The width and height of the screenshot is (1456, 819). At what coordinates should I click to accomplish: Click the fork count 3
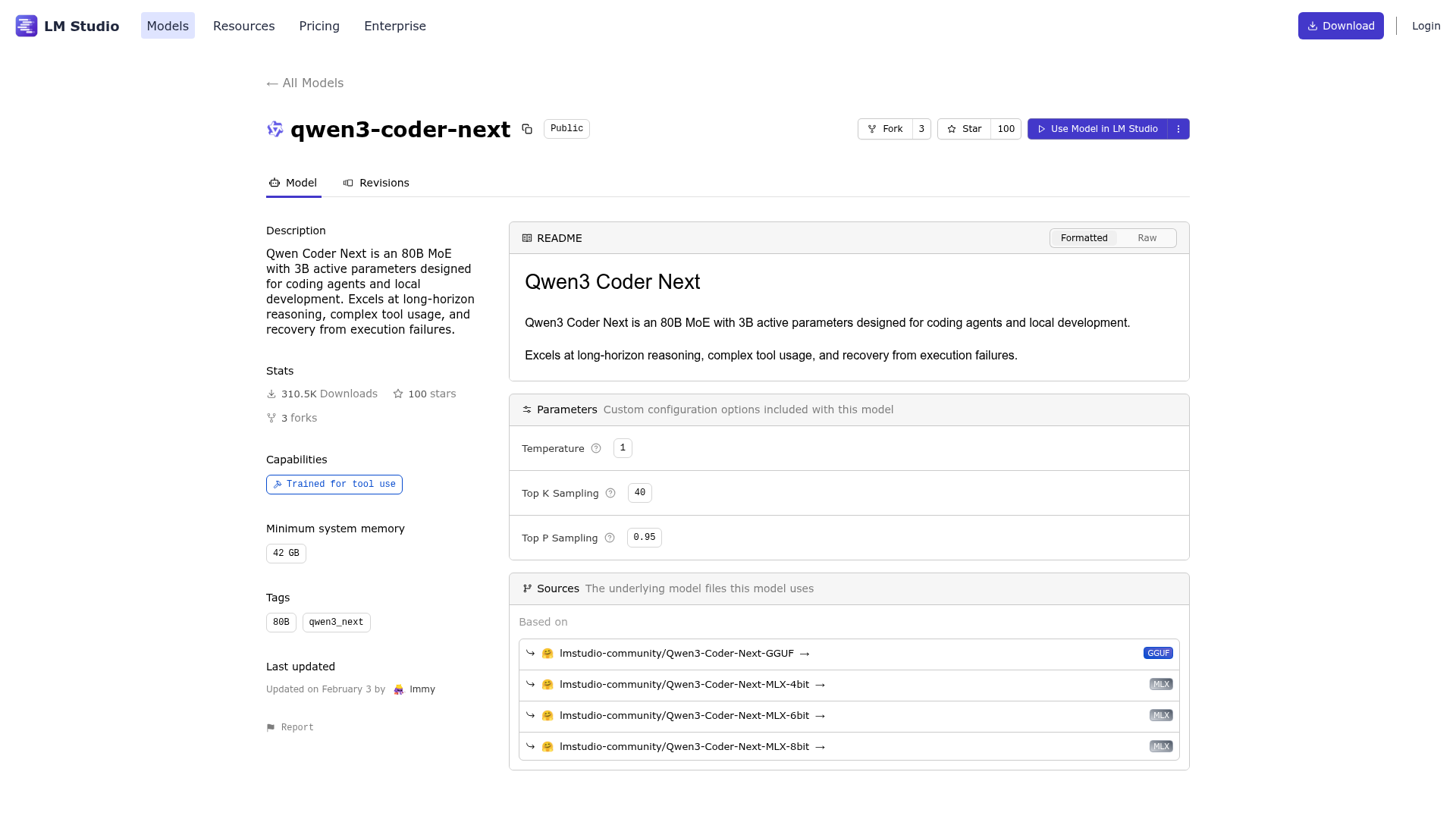(921, 129)
